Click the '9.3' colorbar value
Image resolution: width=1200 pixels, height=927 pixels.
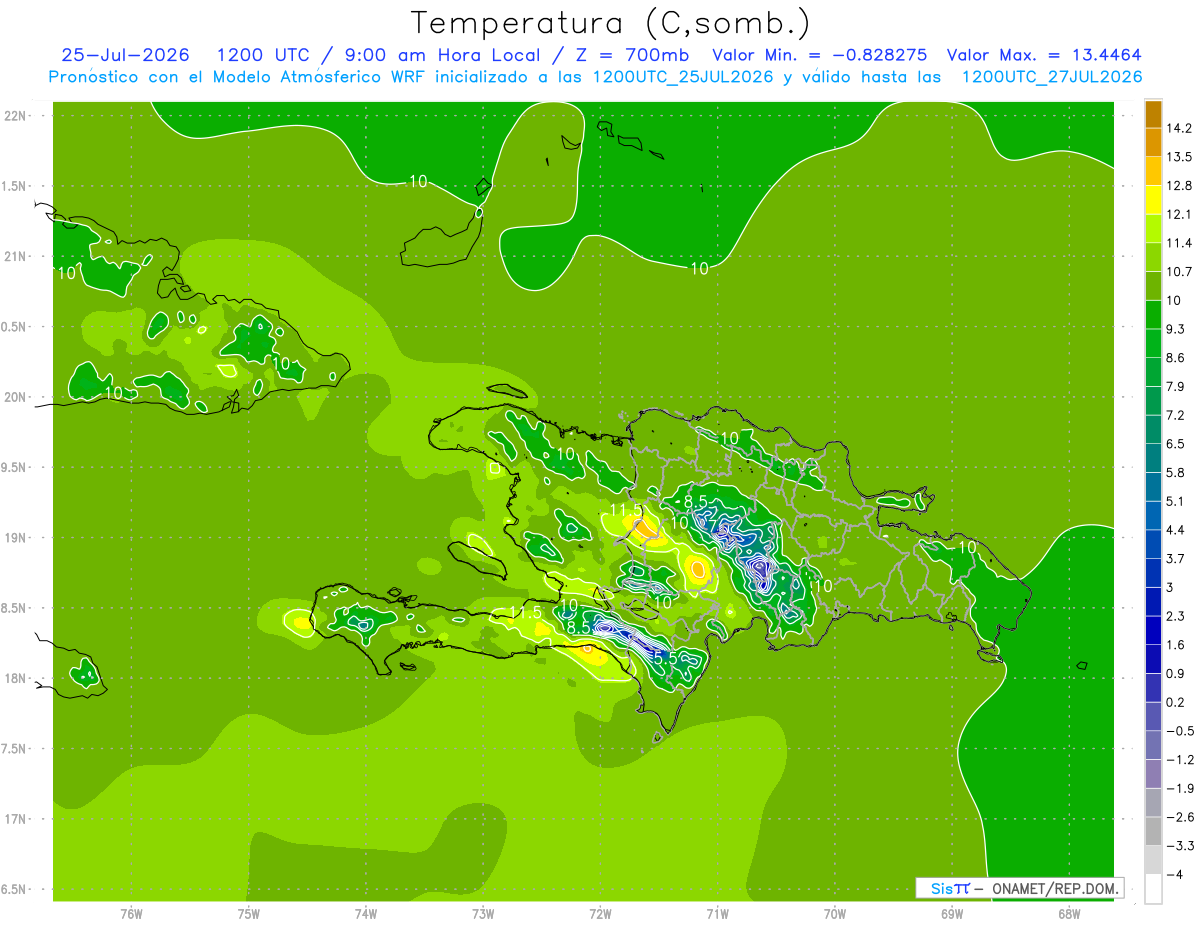1176,329
